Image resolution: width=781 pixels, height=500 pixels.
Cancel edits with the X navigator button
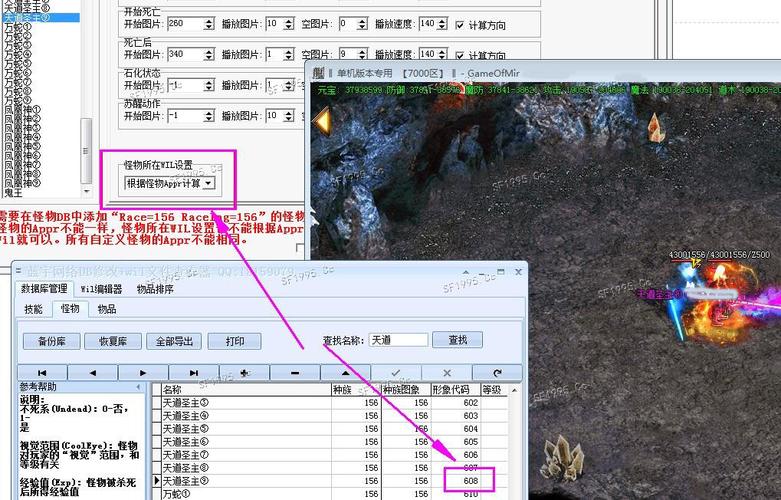click(x=447, y=373)
